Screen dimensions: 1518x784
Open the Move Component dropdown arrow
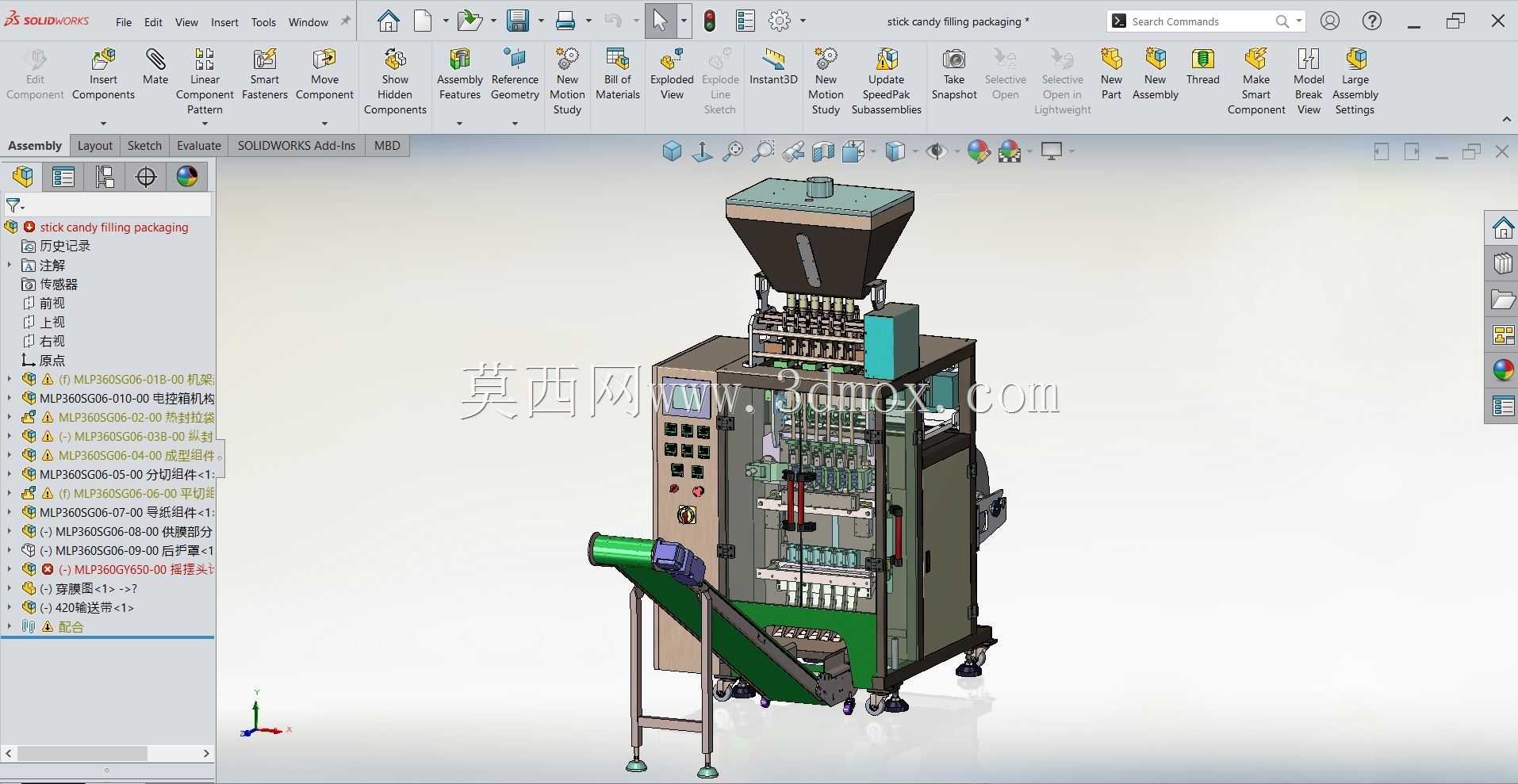[x=324, y=123]
